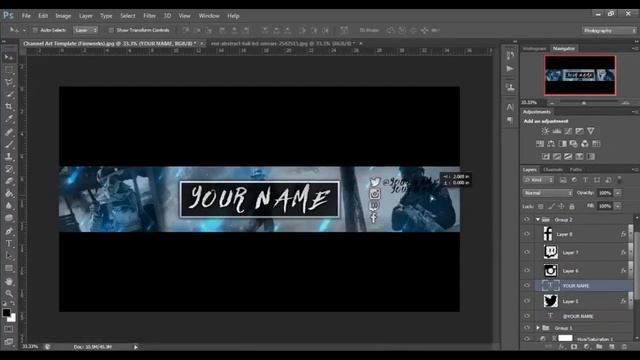Select the Rectangular Marquee tool
This screenshot has width=640, height=360.
click(x=9, y=69)
